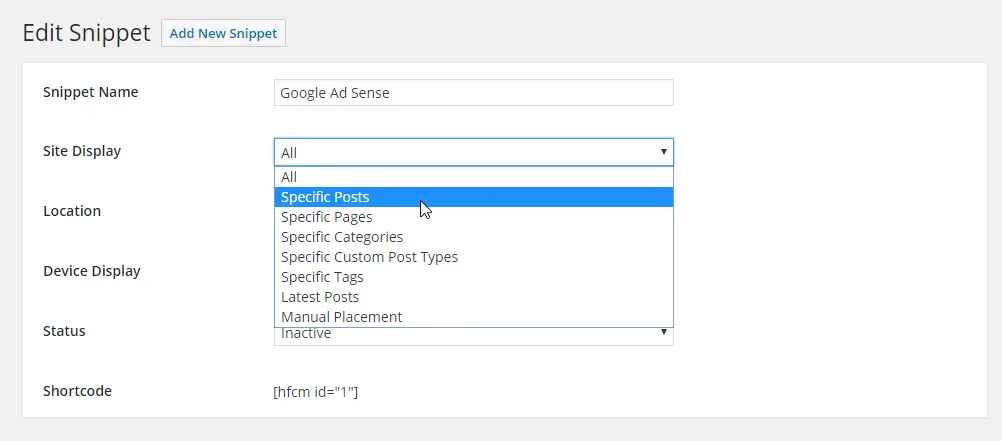Click the Location label

pos(72,211)
